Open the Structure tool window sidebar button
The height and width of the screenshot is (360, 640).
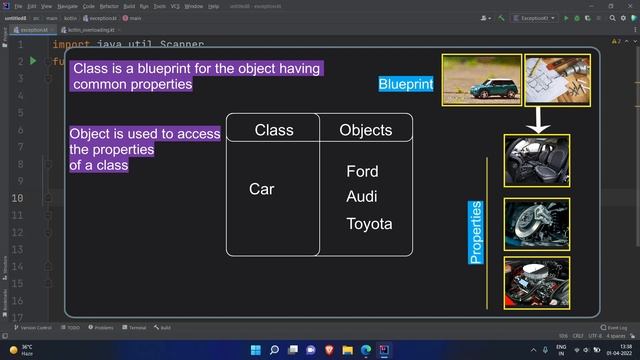(x=4, y=268)
